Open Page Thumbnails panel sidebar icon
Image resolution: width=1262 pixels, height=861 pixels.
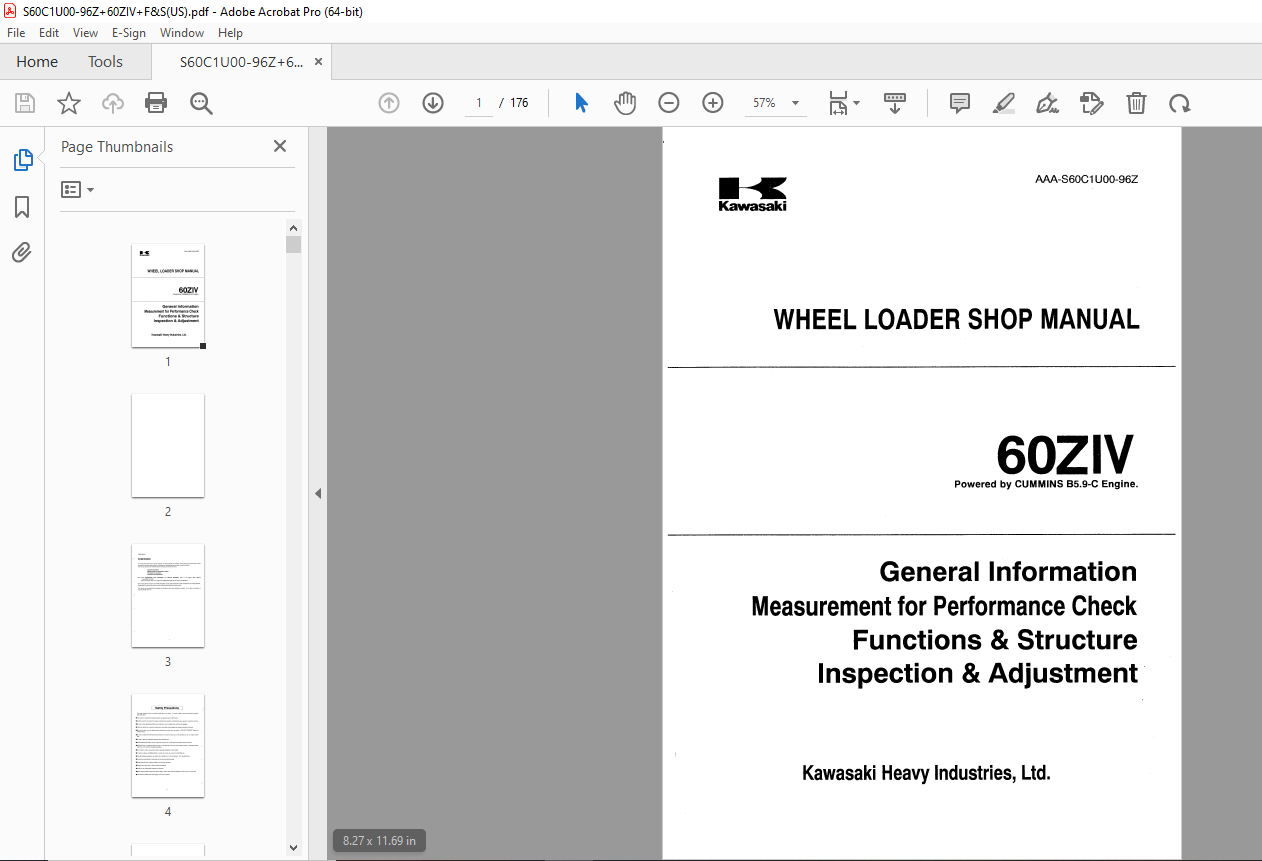[x=22, y=160]
